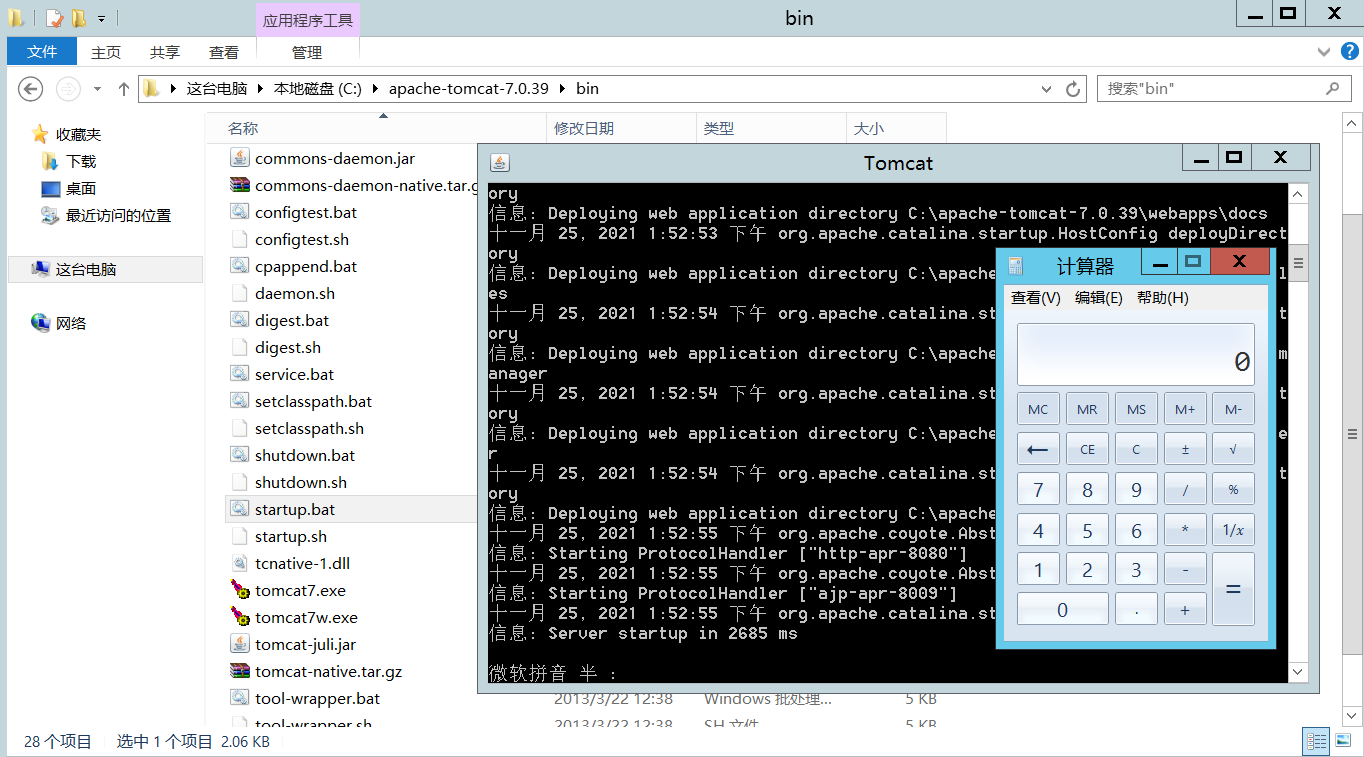Image resolution: width=1364 pixels, height=757 pixels.
Task: Click the search magnifier icon
Action: click(1332, 88)
